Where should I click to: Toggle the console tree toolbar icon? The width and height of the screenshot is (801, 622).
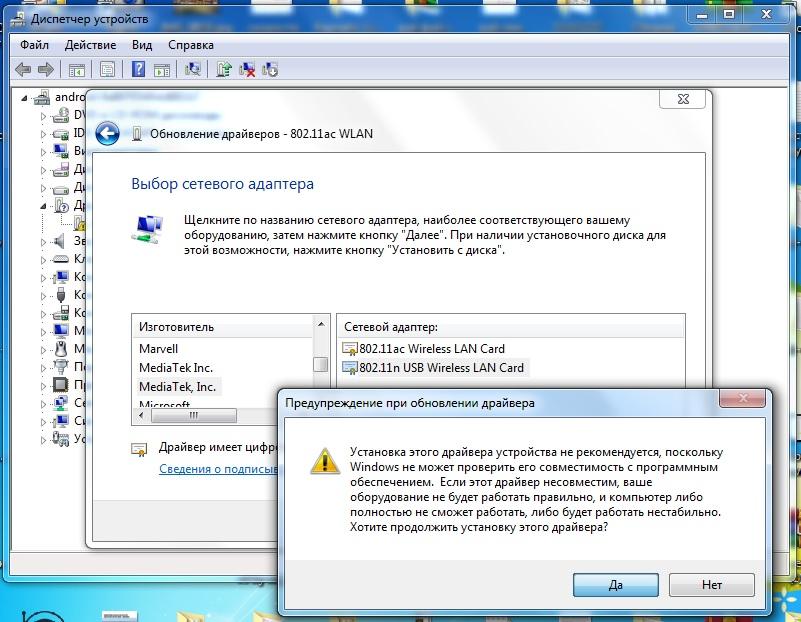tap(77, 69)
